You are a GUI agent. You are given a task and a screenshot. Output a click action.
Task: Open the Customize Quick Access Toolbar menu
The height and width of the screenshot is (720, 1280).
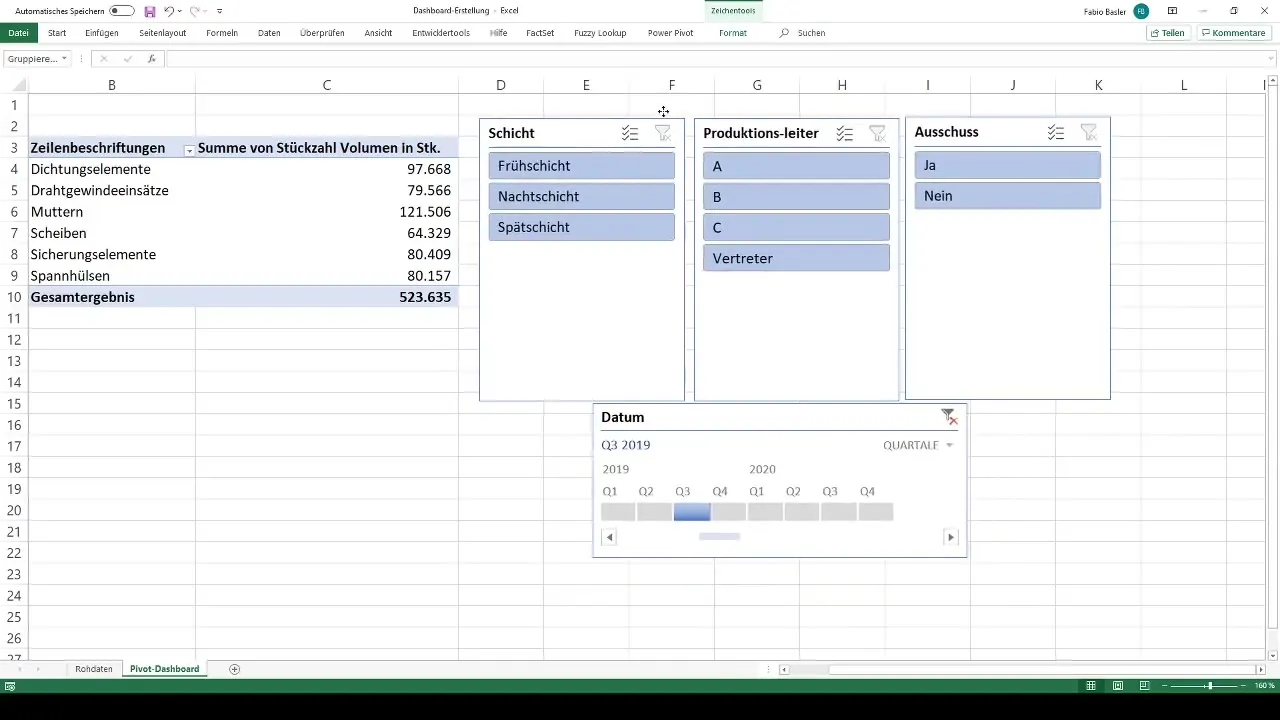pyautogui.click(x=220, y=11)
